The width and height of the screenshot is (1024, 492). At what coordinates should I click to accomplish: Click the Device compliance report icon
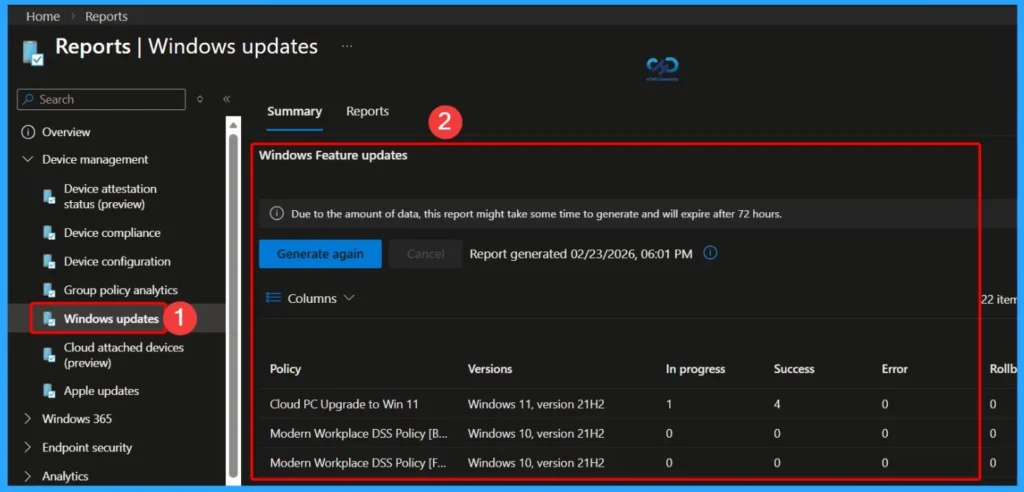[49, 233]
